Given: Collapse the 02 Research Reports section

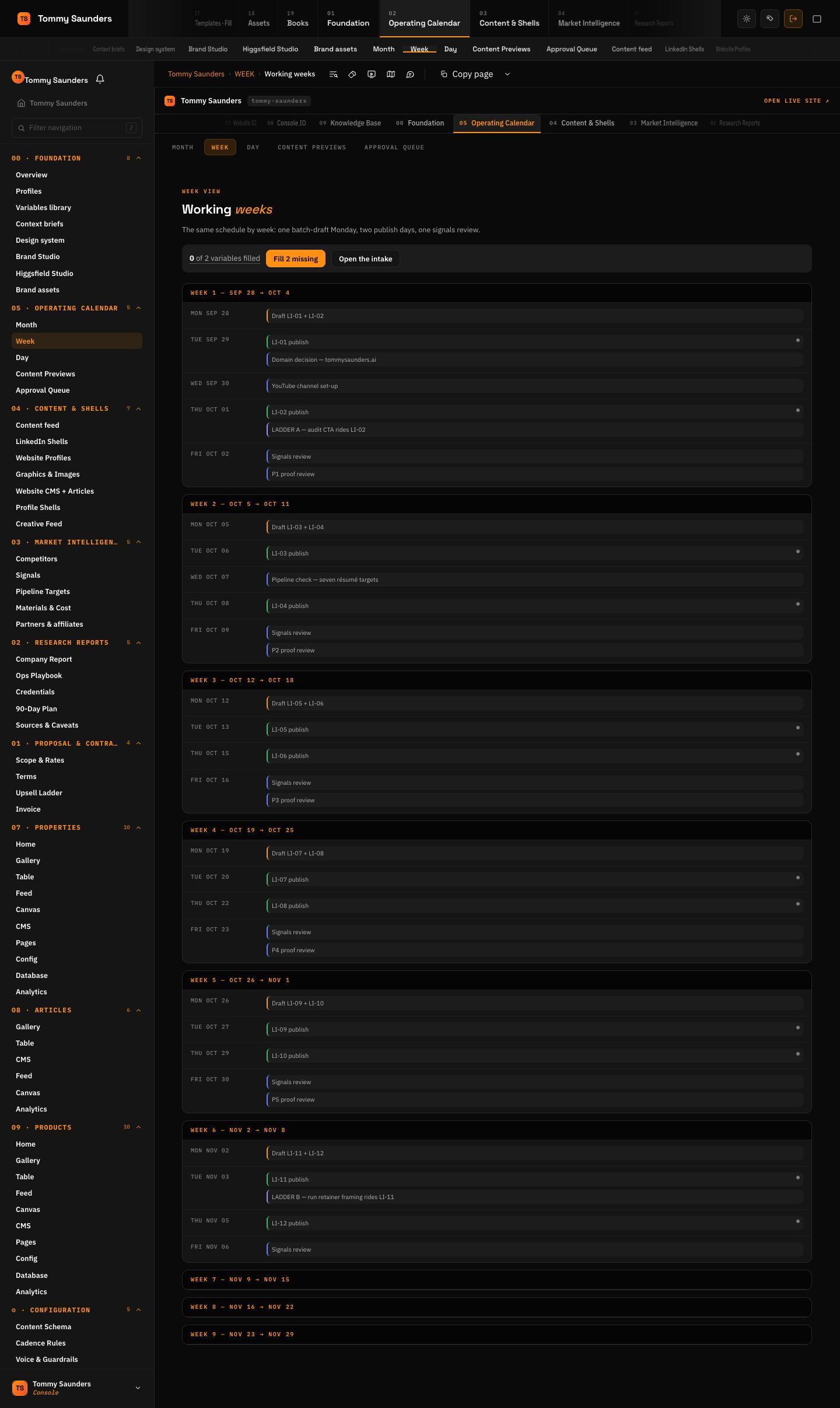Looking at the screenshot, I should coord(138,642).
